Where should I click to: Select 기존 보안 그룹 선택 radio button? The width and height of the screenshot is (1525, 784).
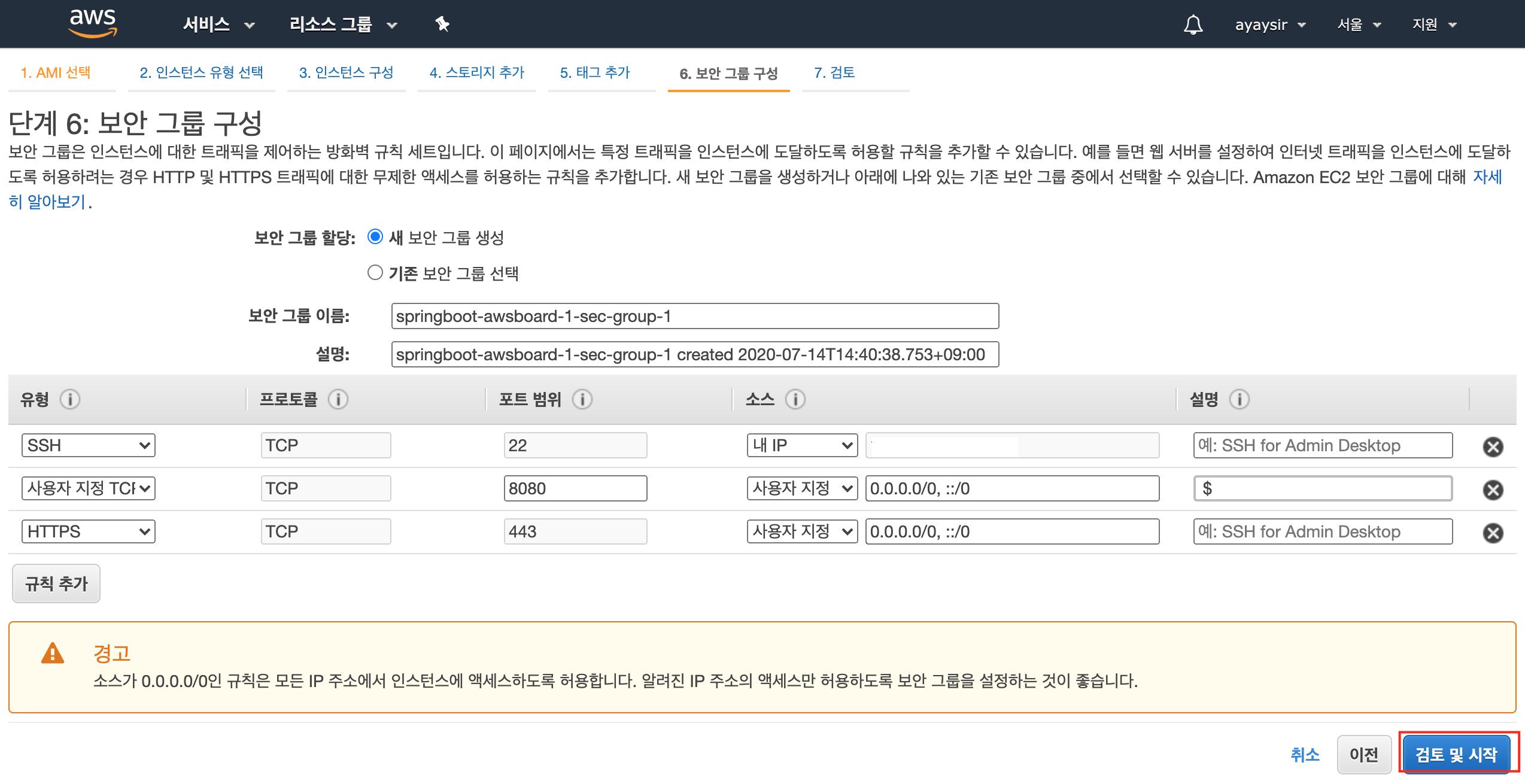tap(375, 273)
